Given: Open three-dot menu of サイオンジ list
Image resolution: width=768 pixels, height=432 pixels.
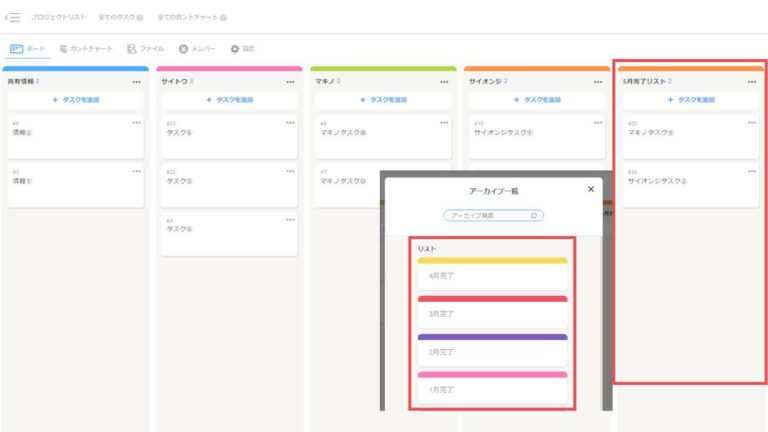Looking at the screenshot, I should click(598, 81).
